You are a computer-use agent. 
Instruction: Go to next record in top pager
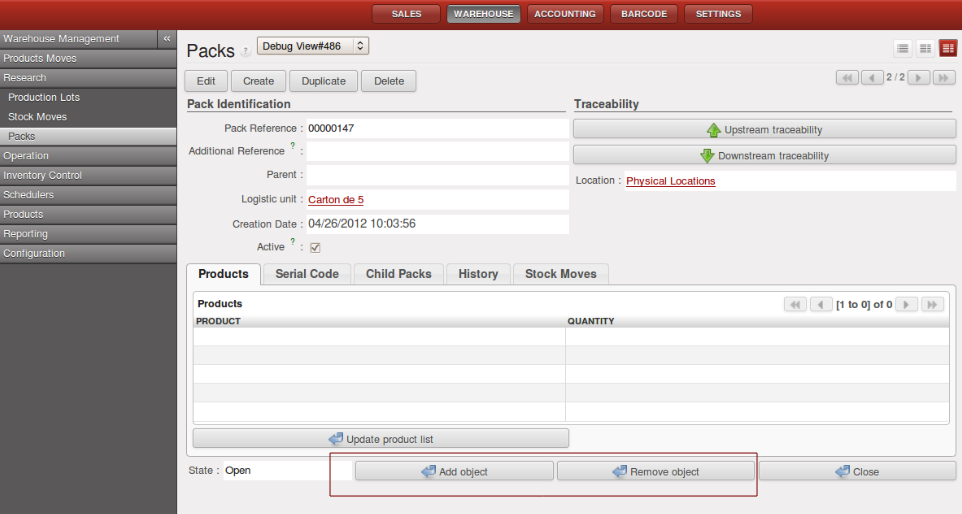click(x=918, y=77)
